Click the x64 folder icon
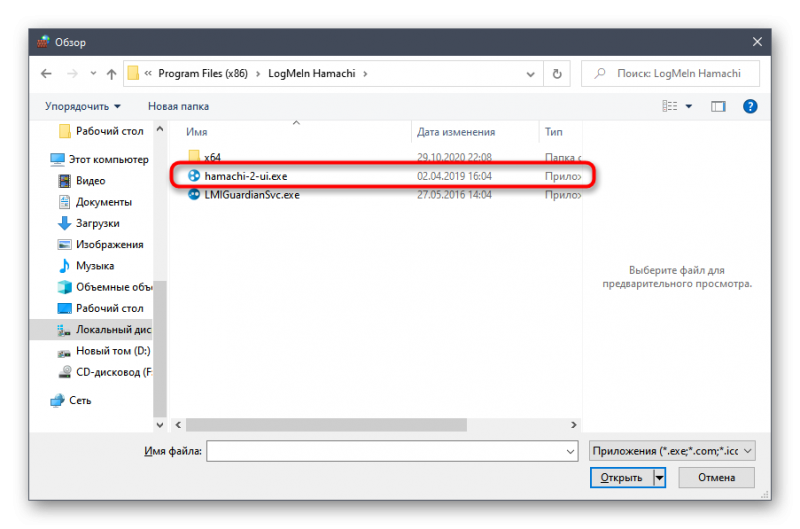 194,156
